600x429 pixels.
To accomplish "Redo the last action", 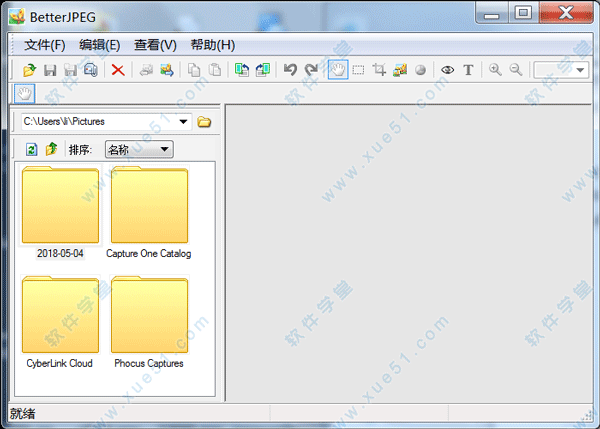I will pyautogui.click(x=311, y=70).
